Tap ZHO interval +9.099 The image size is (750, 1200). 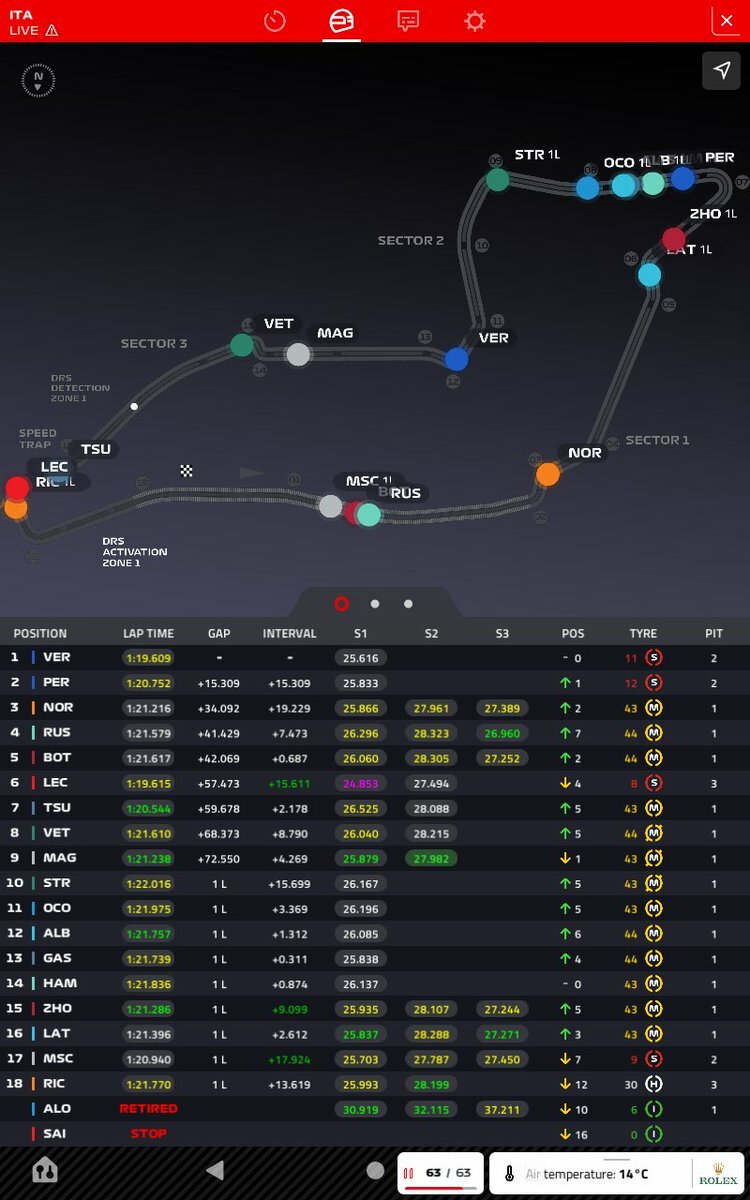click(289, 1008)
